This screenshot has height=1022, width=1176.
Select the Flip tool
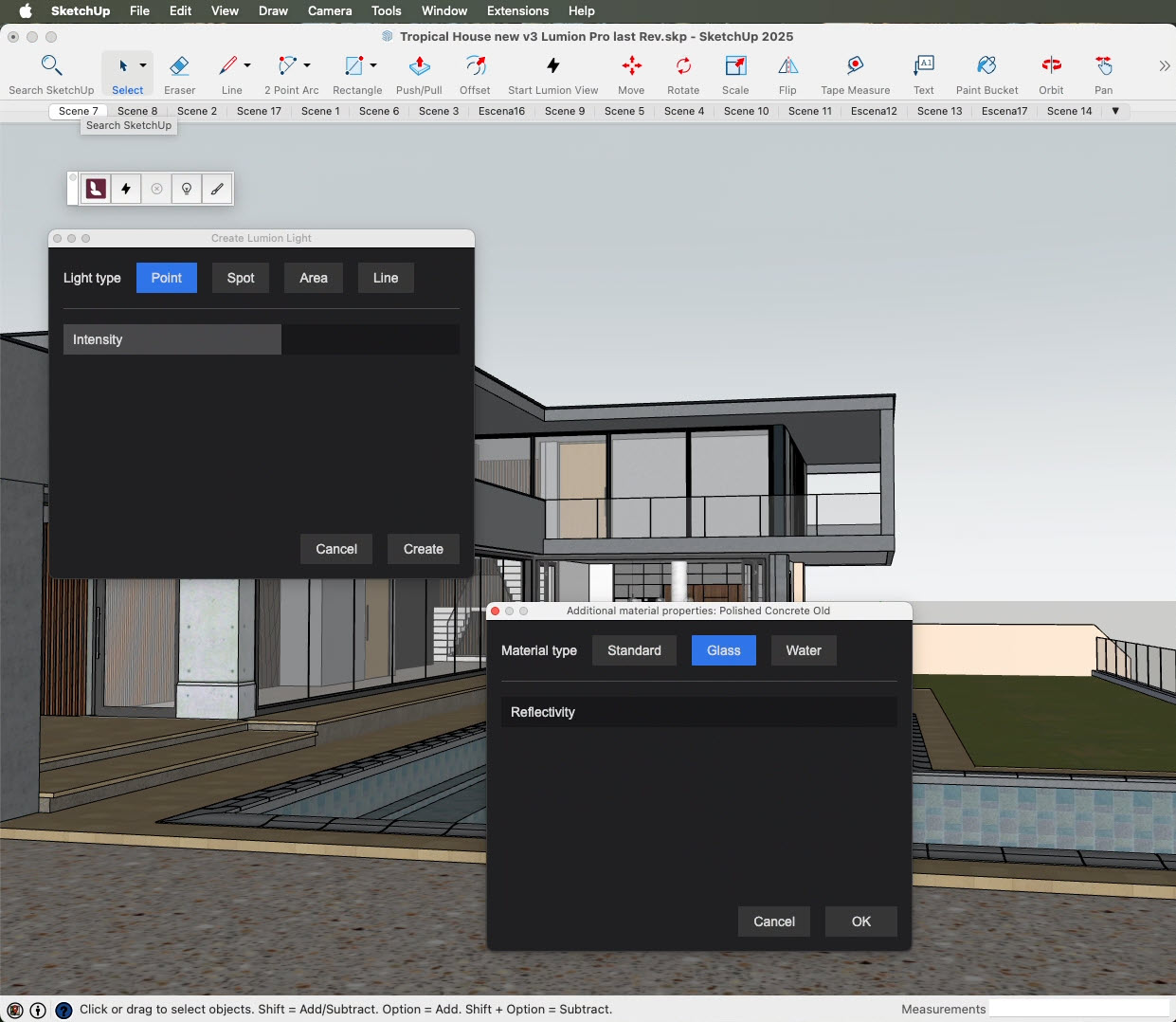pos(787,68)
